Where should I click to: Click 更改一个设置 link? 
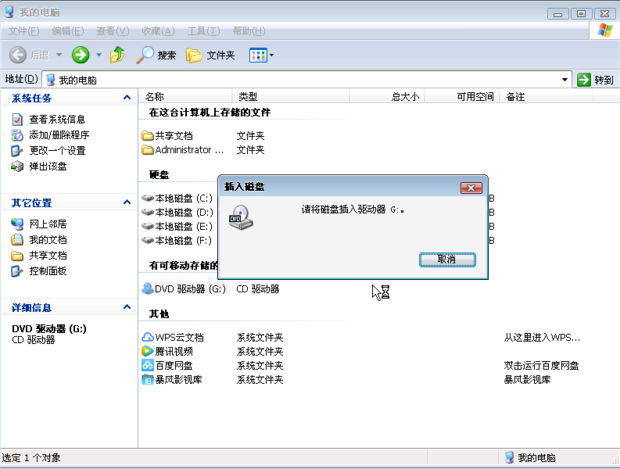pos(57,151)
